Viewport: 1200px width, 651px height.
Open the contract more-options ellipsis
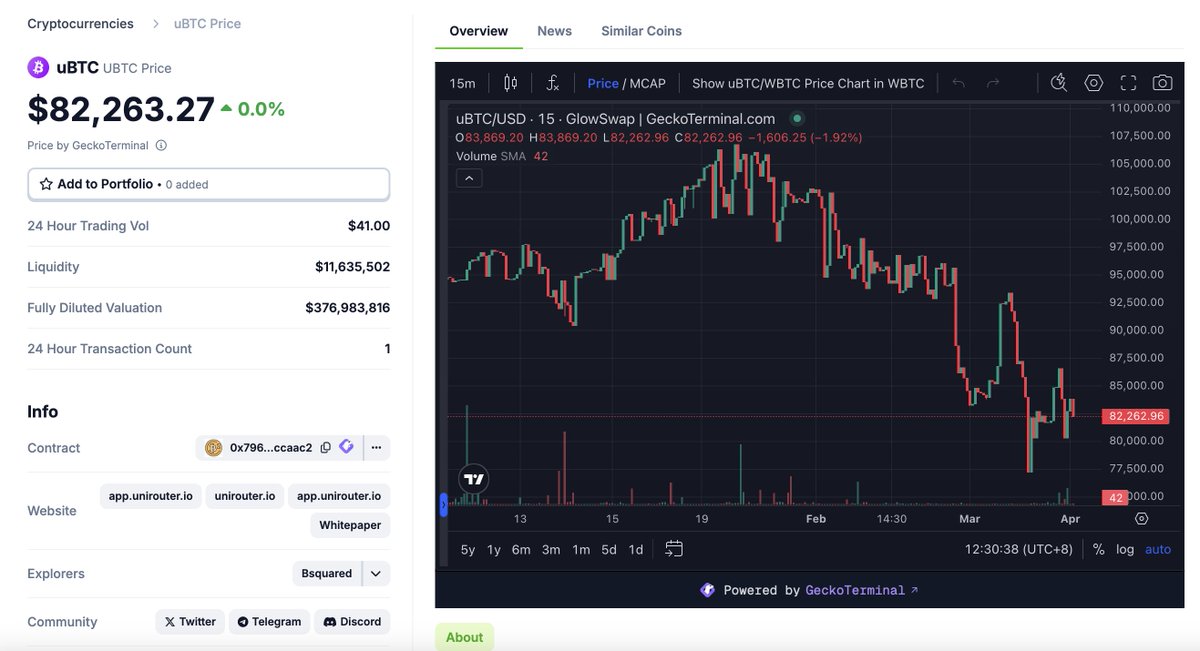point(376,448)
